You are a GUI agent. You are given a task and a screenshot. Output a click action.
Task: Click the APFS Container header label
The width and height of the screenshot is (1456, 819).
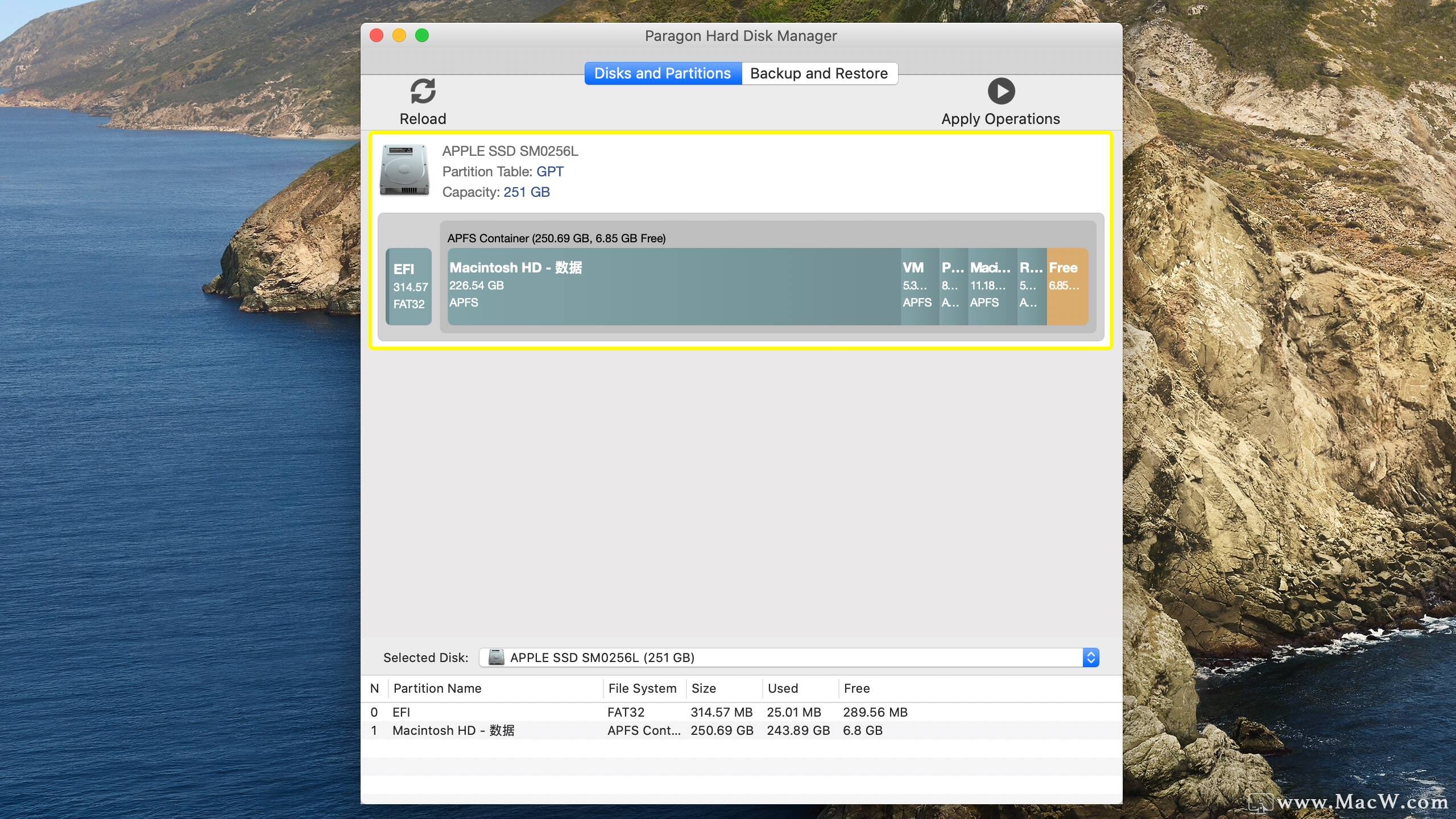[556, 238]
